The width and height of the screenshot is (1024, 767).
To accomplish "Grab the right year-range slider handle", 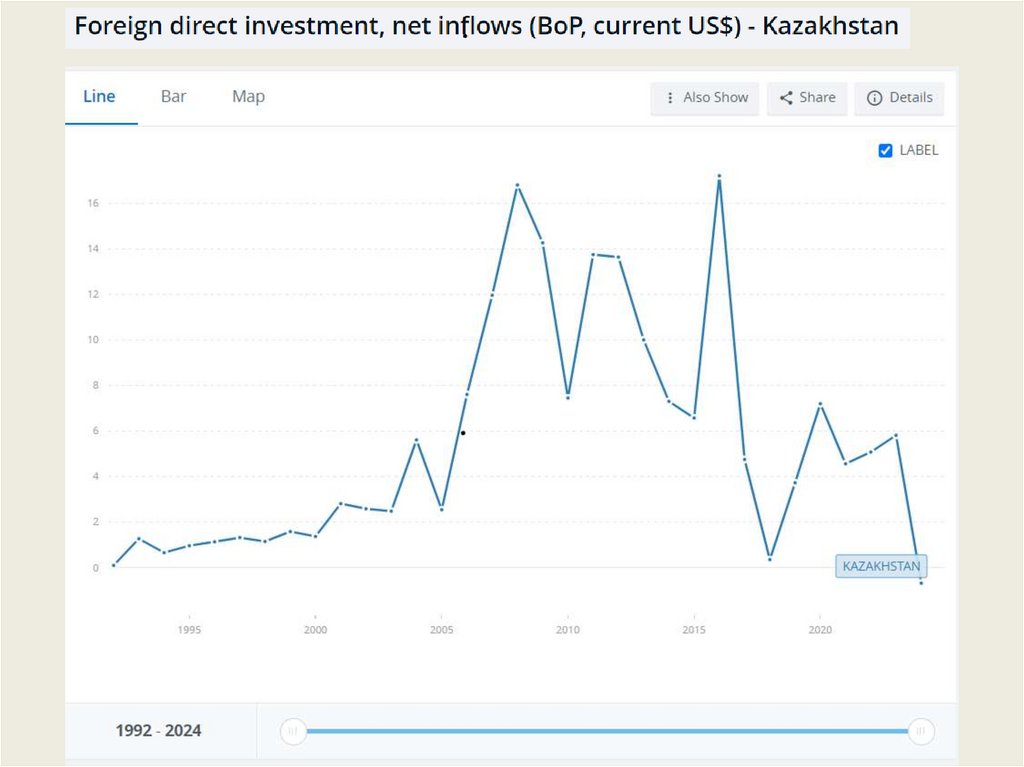I will point(922,731).
